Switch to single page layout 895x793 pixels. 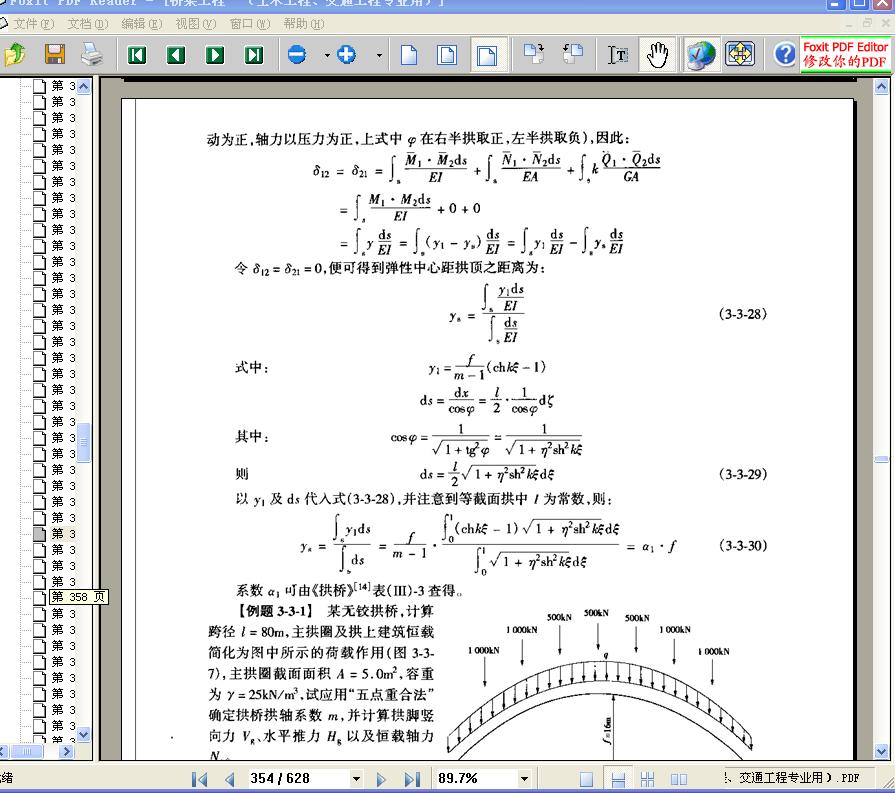pos(586,779)
